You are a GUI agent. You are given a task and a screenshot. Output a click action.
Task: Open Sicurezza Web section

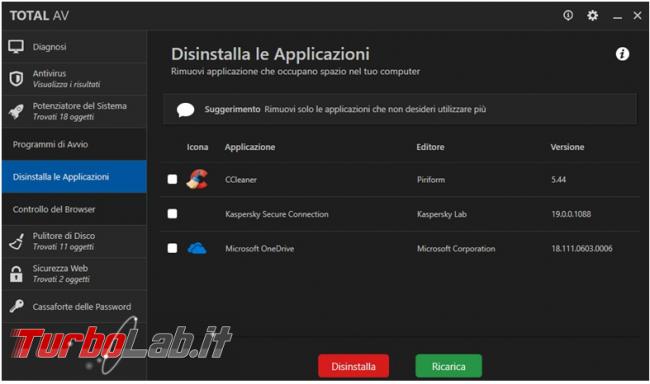pyautogui.click(x=74, y=274)
